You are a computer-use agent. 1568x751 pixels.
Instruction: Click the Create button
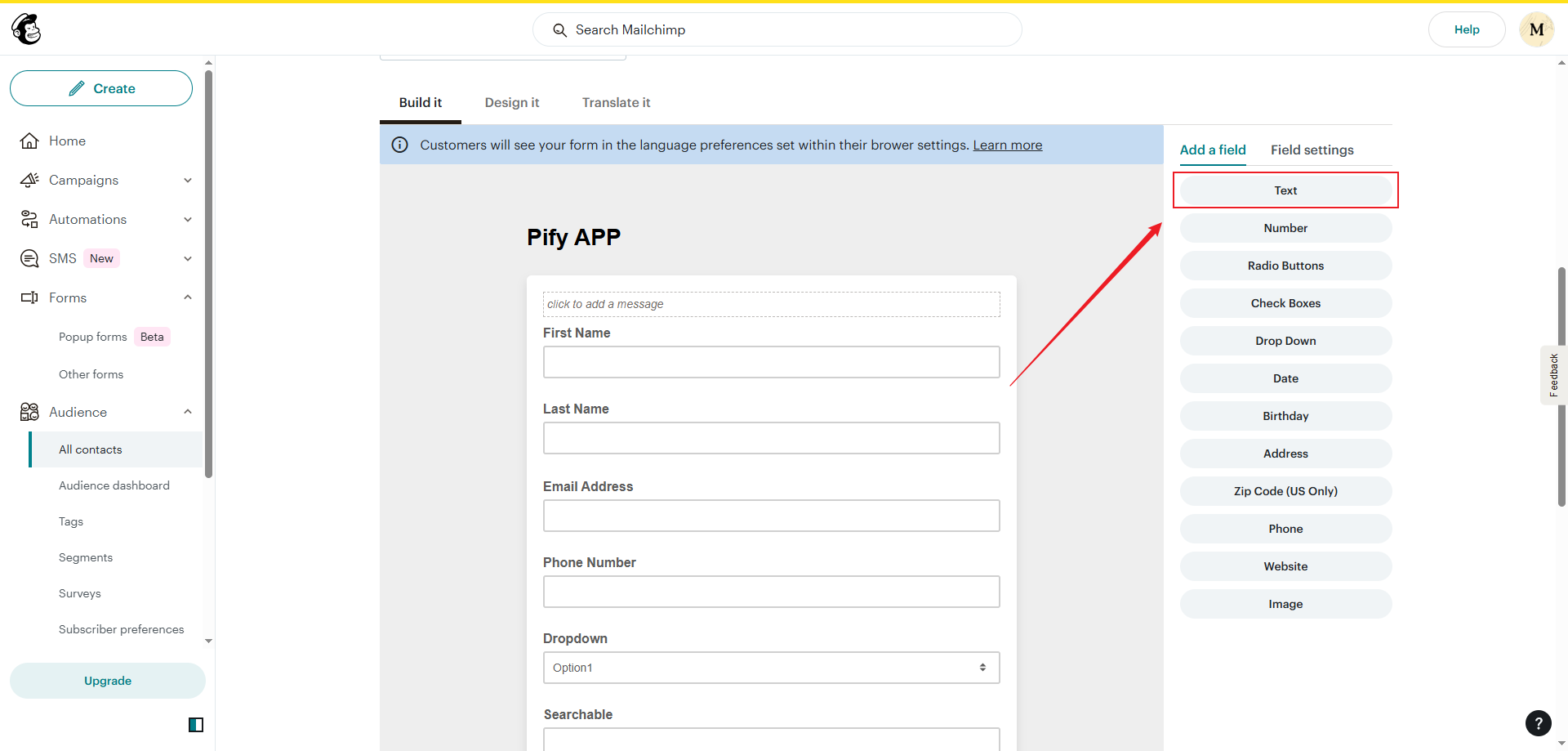(x=101, y=88)
